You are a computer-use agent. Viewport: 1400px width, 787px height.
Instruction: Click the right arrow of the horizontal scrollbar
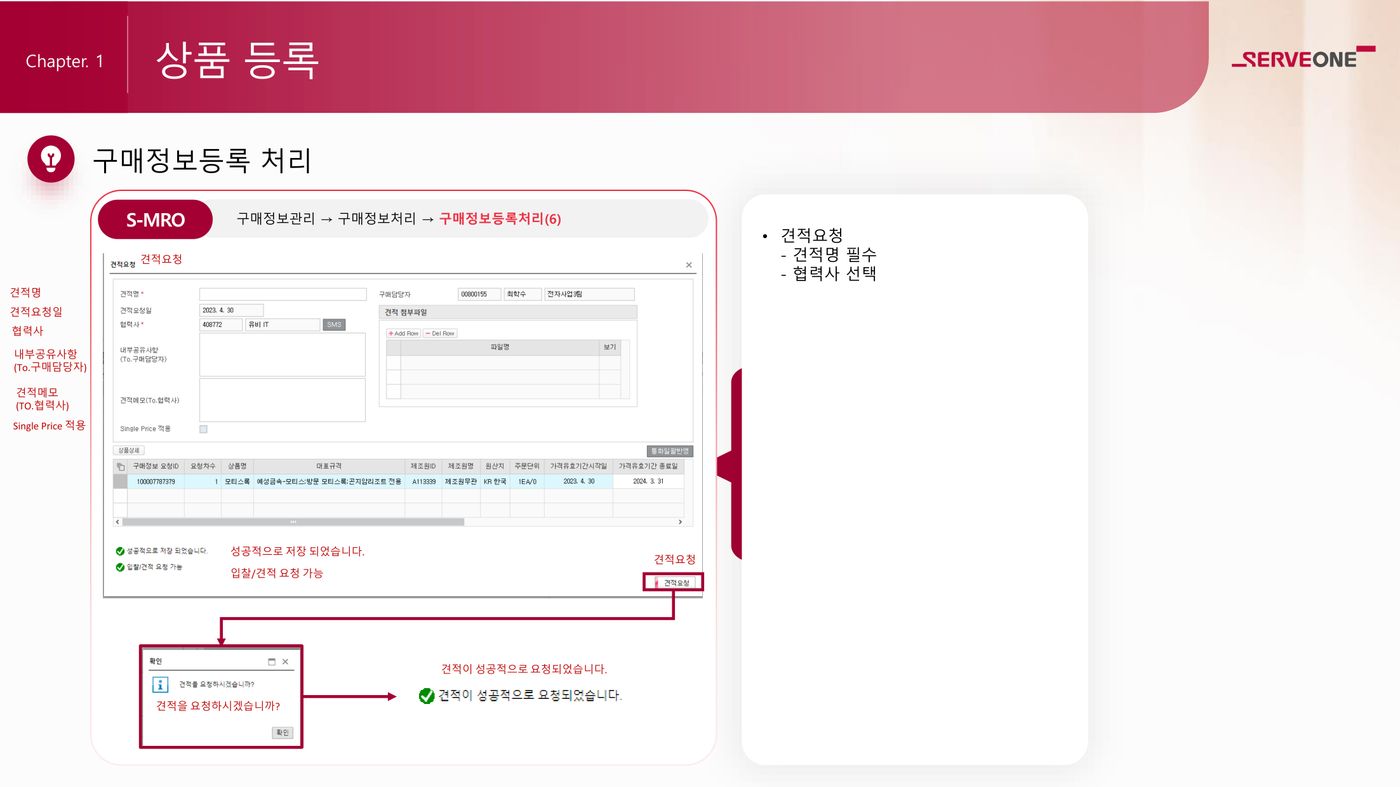point(680,522)
